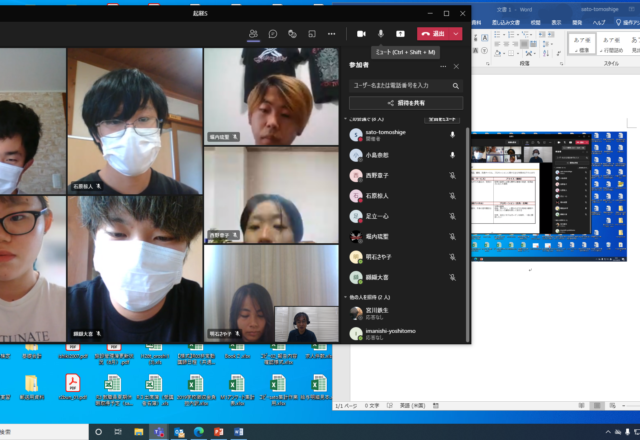This screenshot has height=440, width=640.
Task: Select the large masked participant video tile at bottom
Action: [x=136, y=269]
